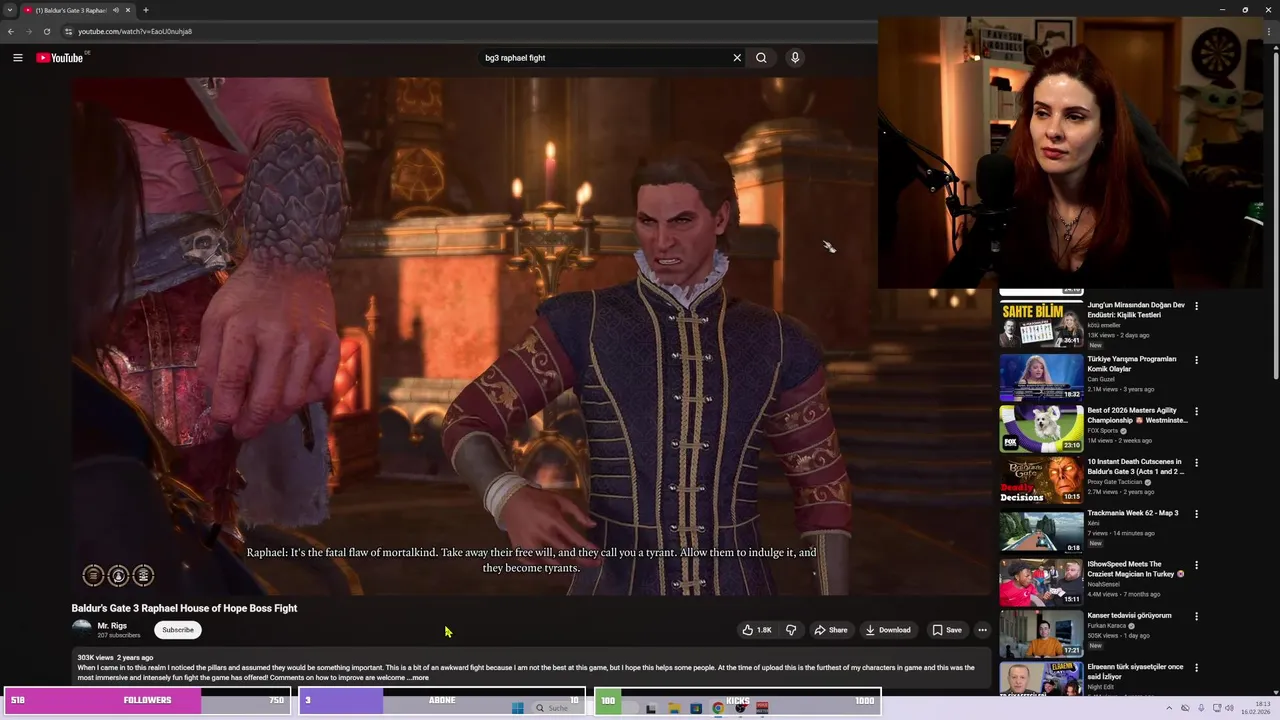The height and width of the screenshot is (720, 1280).
Task: Open Türkiye Yarışma Programları thumbnail
Action: [1041, 377]
